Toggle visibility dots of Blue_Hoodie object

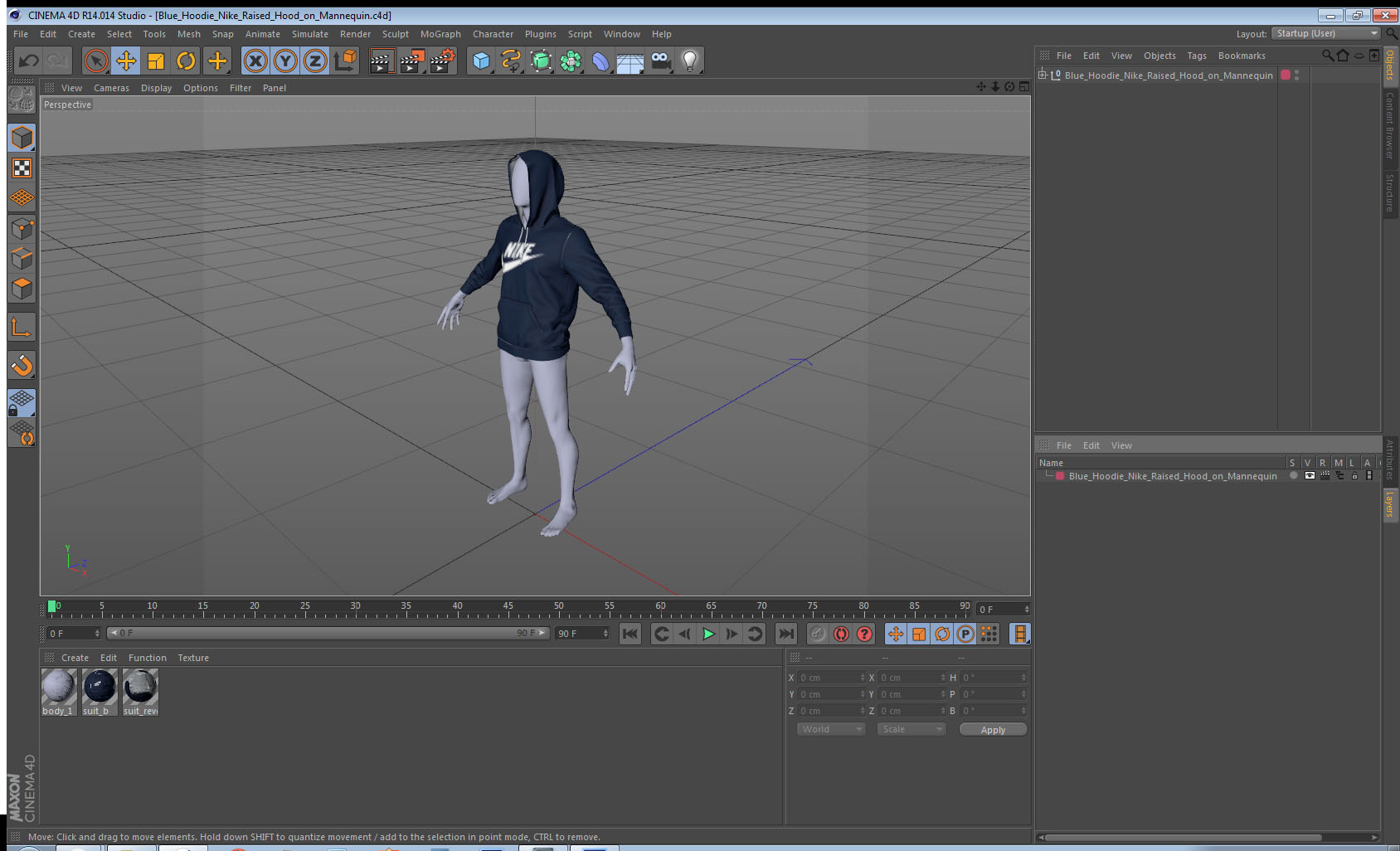(x=1296, y=75)
